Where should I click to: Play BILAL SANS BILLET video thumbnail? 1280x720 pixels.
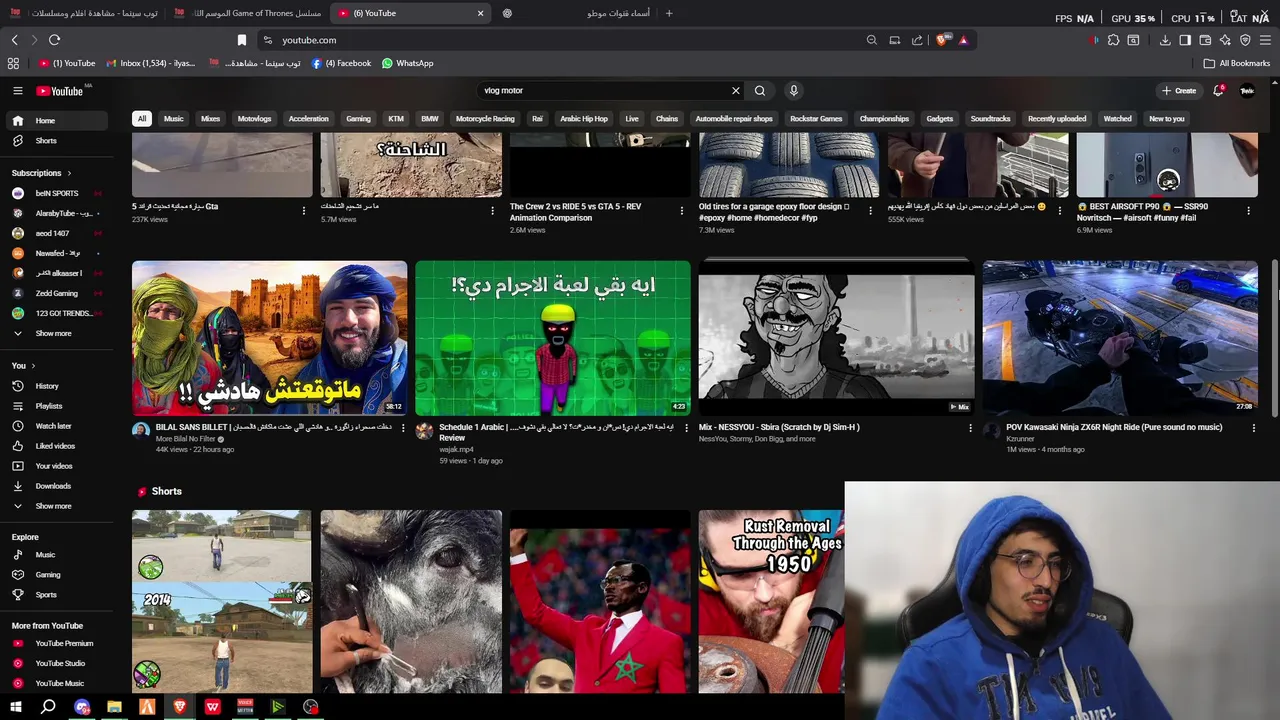click(x=269, y=338)
